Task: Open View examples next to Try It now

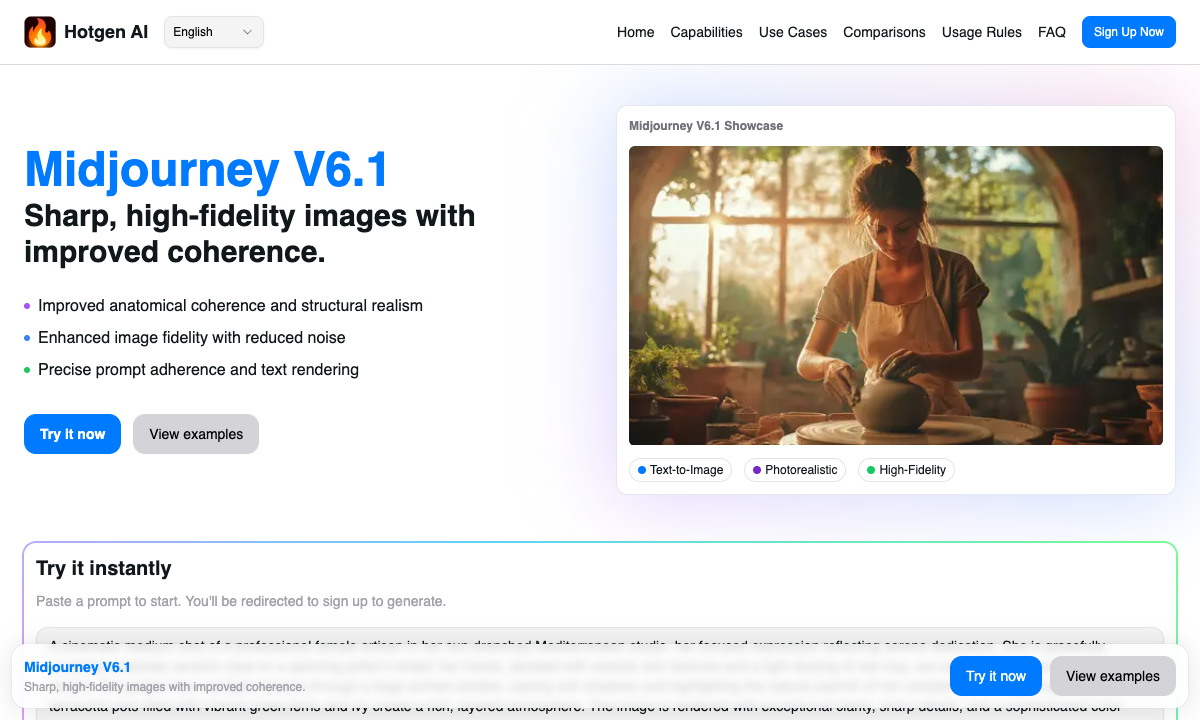Action: click(x=196, y=434)
